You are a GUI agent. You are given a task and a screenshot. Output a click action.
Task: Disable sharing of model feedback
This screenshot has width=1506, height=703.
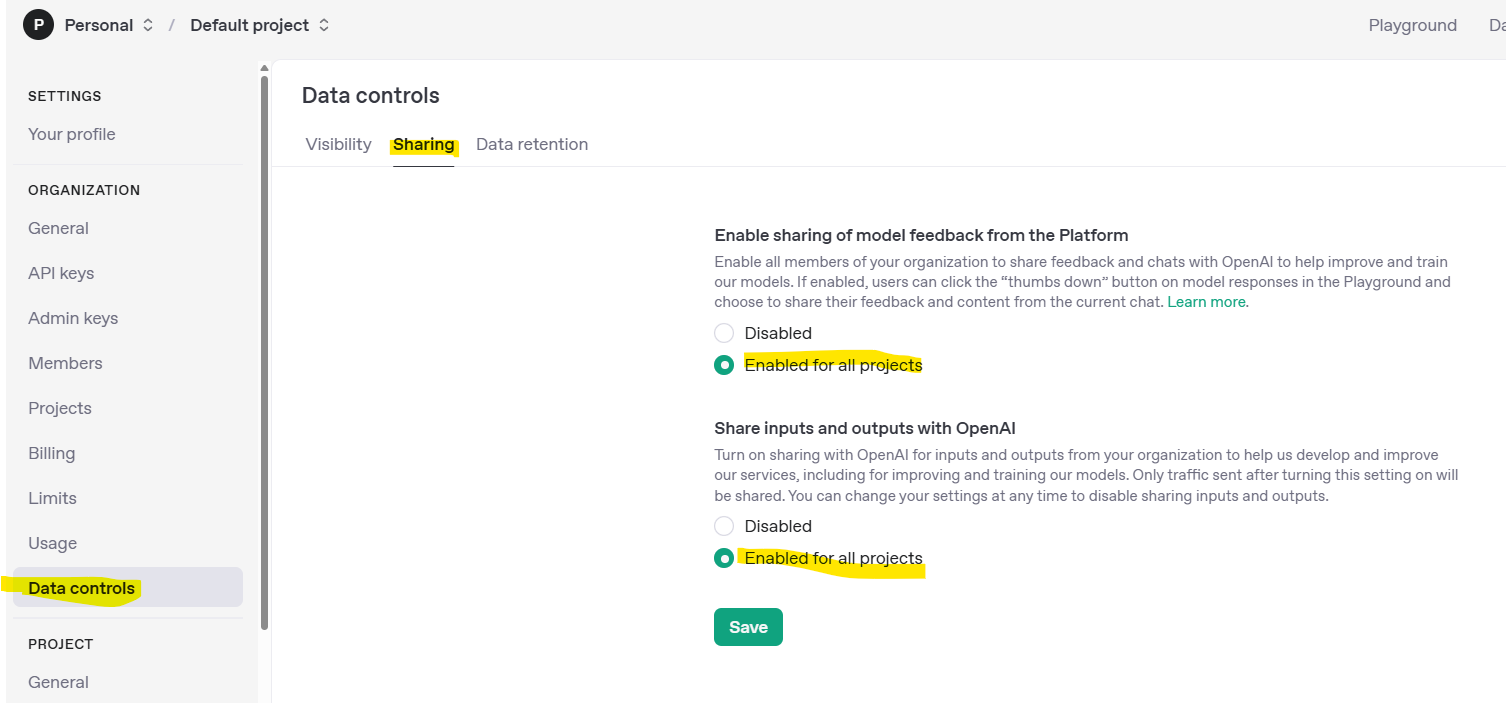724,333
